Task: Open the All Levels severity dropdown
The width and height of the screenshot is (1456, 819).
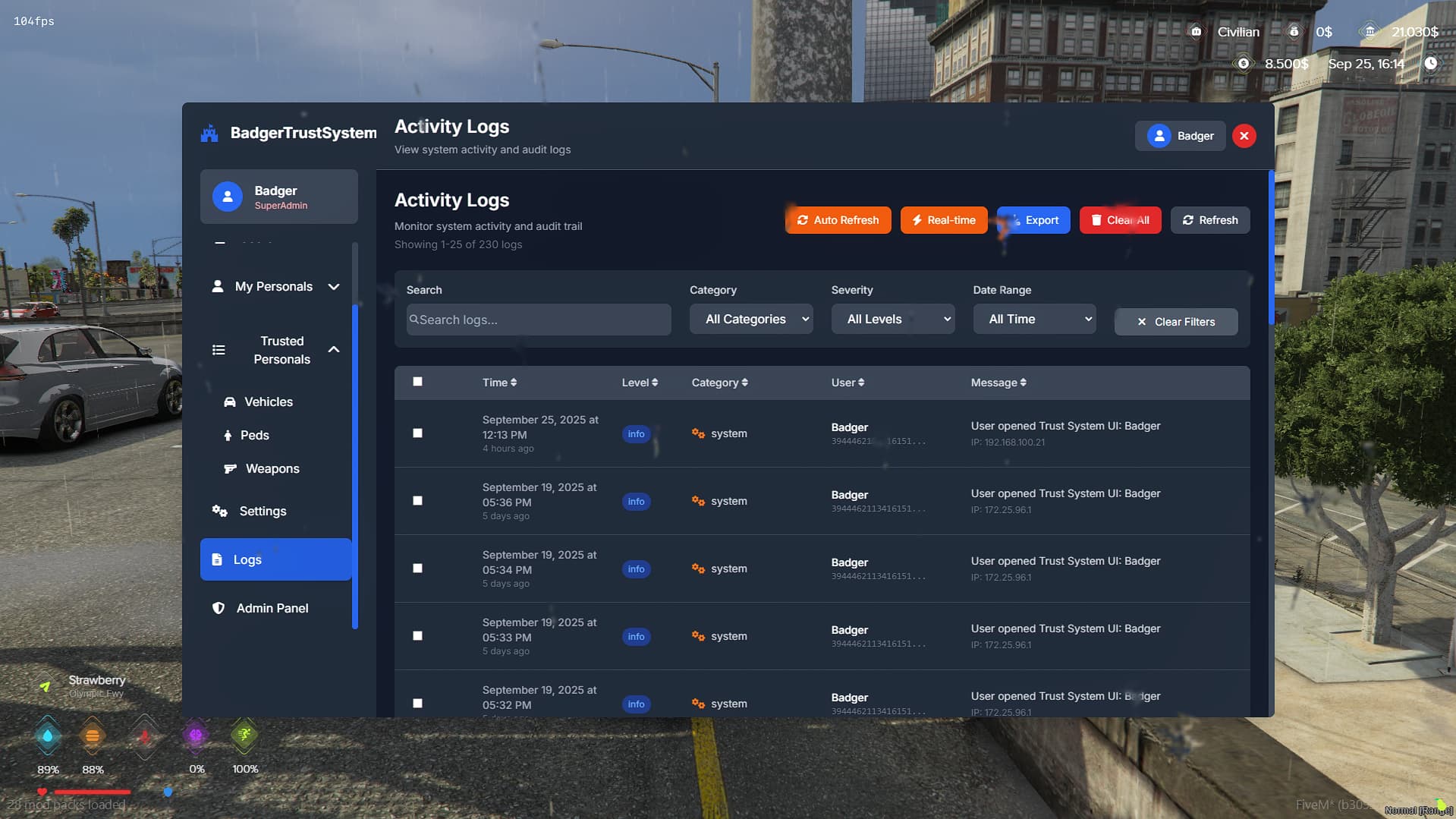Action: [892, 320]
